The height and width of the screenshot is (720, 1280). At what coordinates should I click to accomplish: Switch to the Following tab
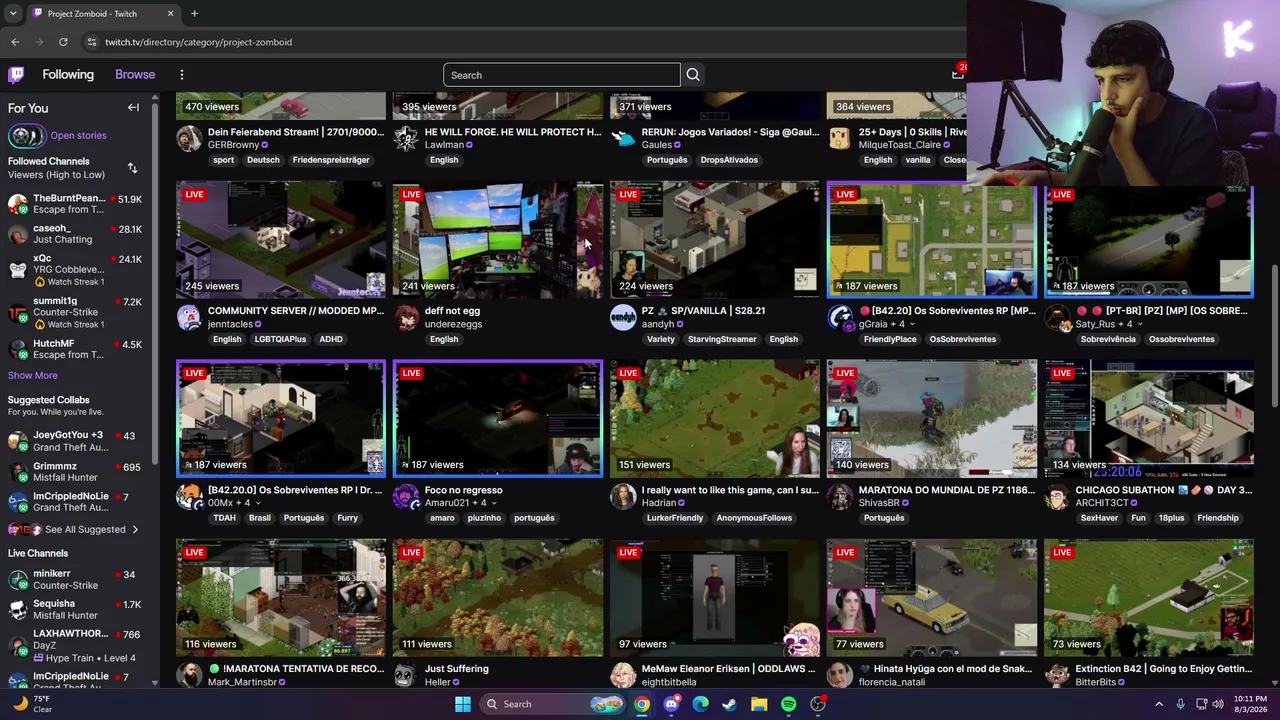pyautogui.click(x=68, y=75)
